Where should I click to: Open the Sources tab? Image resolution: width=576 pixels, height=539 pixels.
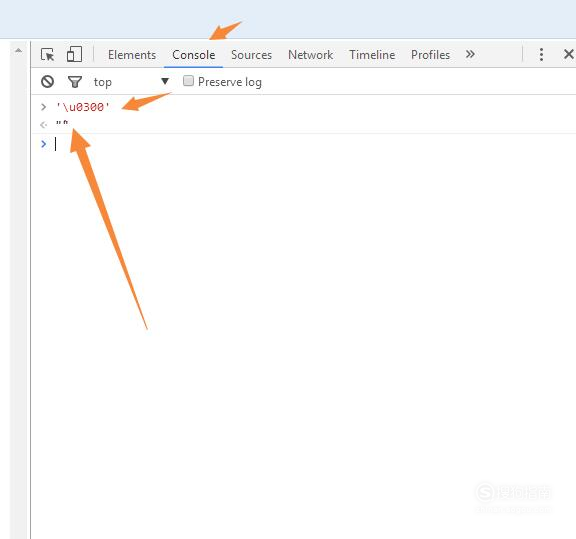[251, 55]
